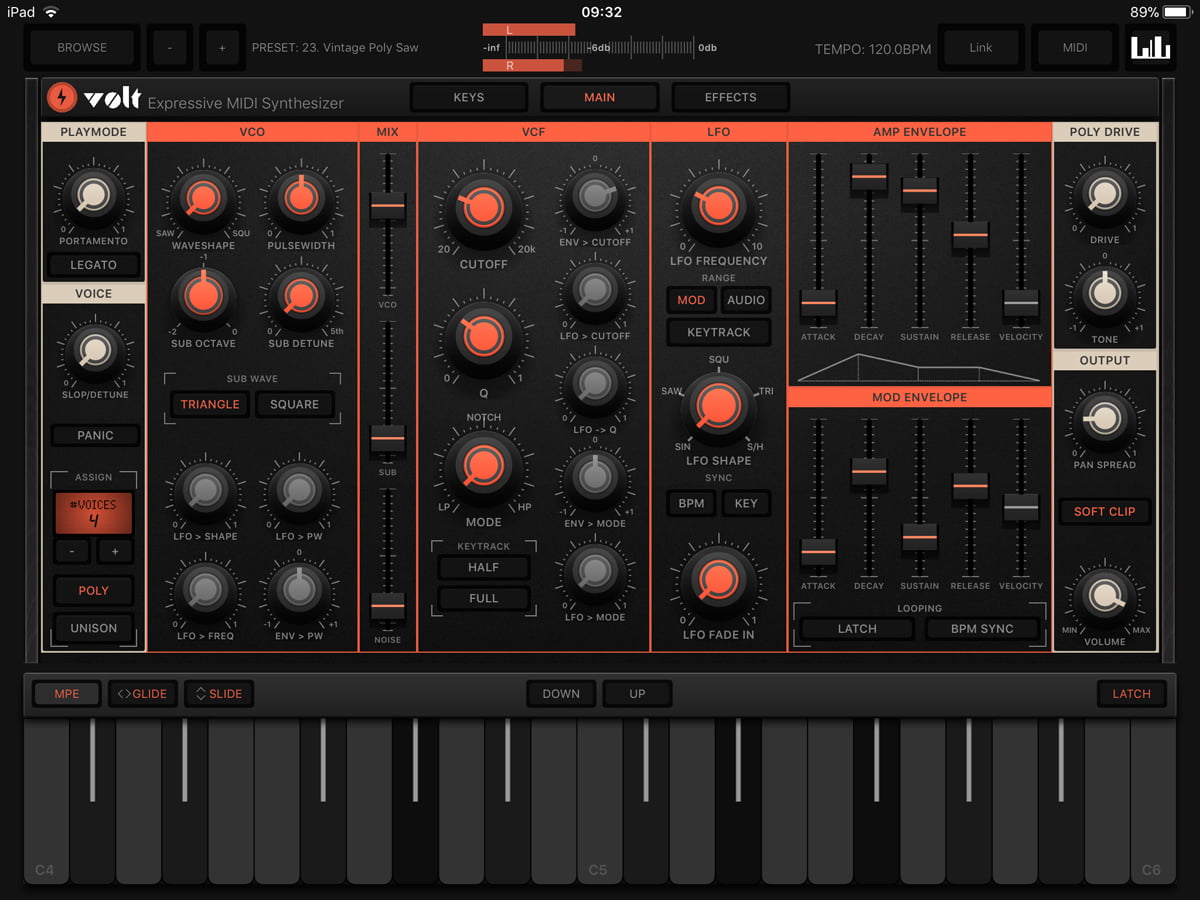Click the Portamento knob
The height and width of the screenshot is (900, 1200).
click(93, 195)
